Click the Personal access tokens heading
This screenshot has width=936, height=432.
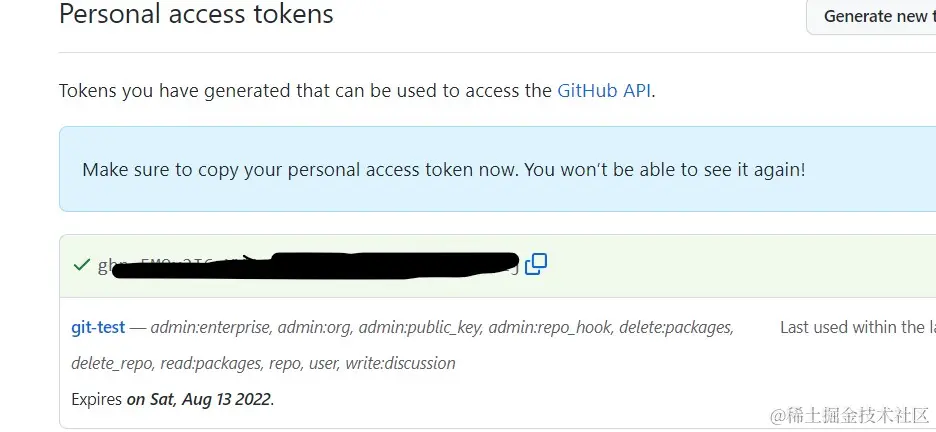coord(196,15)
